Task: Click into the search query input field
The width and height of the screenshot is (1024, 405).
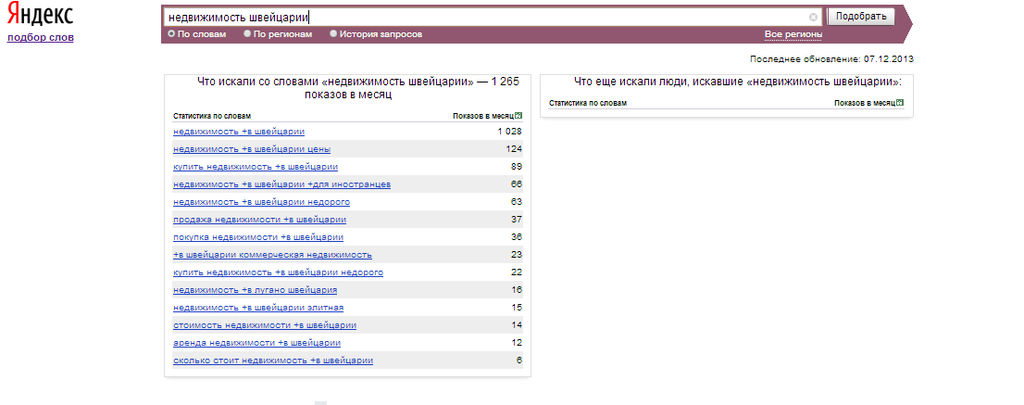Action: click(x=480, y=17)
